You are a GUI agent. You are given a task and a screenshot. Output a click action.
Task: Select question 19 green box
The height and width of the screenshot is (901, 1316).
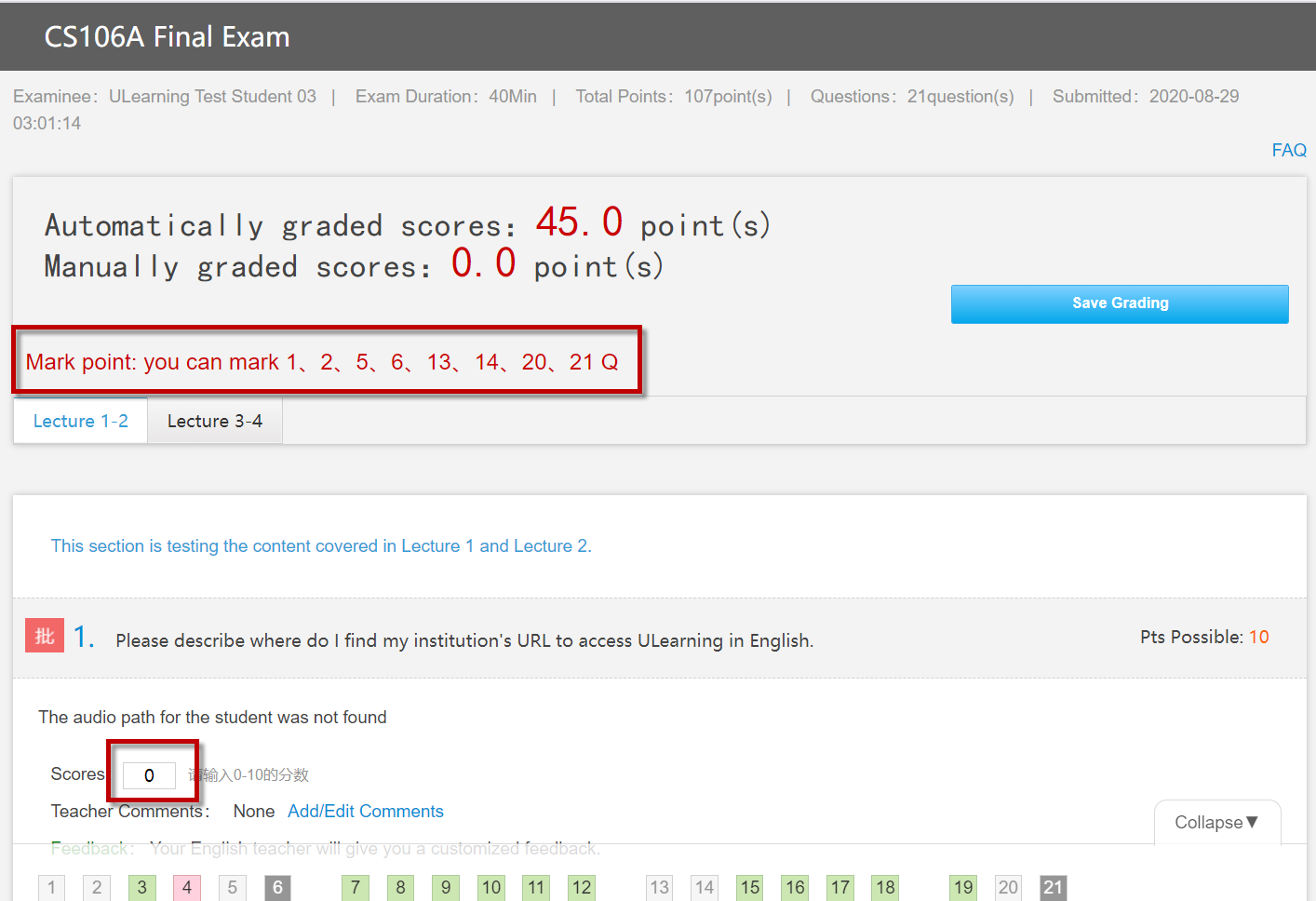pyautogui.click(x=963, y=888)
